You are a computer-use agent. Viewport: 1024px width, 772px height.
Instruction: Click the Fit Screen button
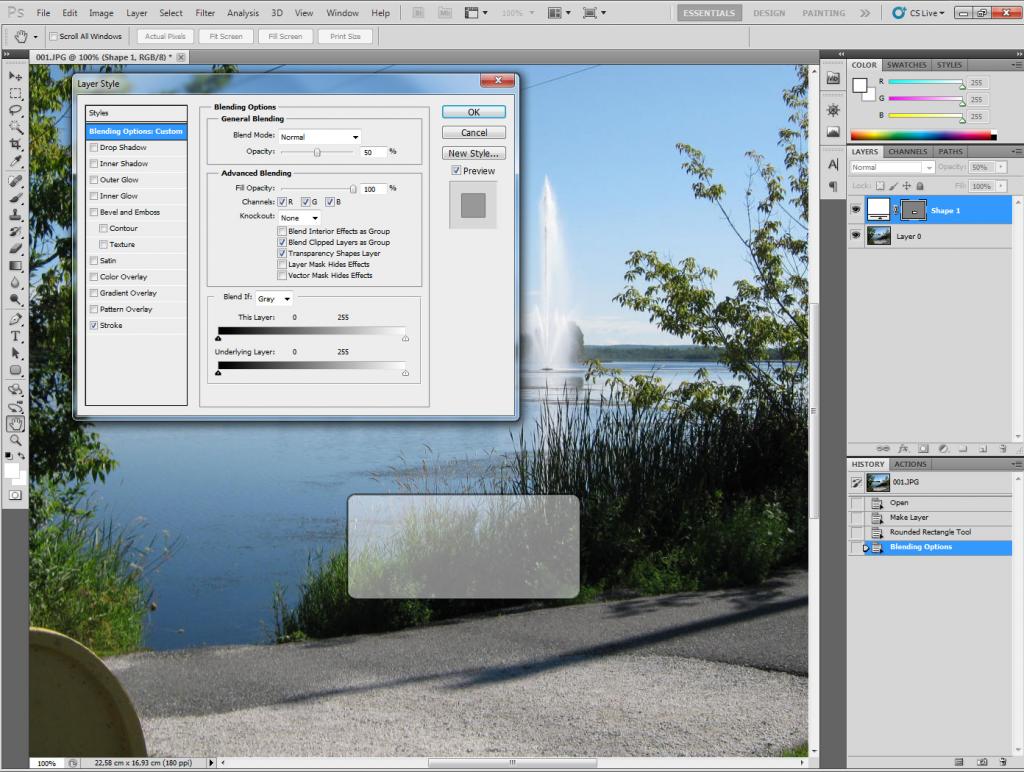click(x=226, y=37)
